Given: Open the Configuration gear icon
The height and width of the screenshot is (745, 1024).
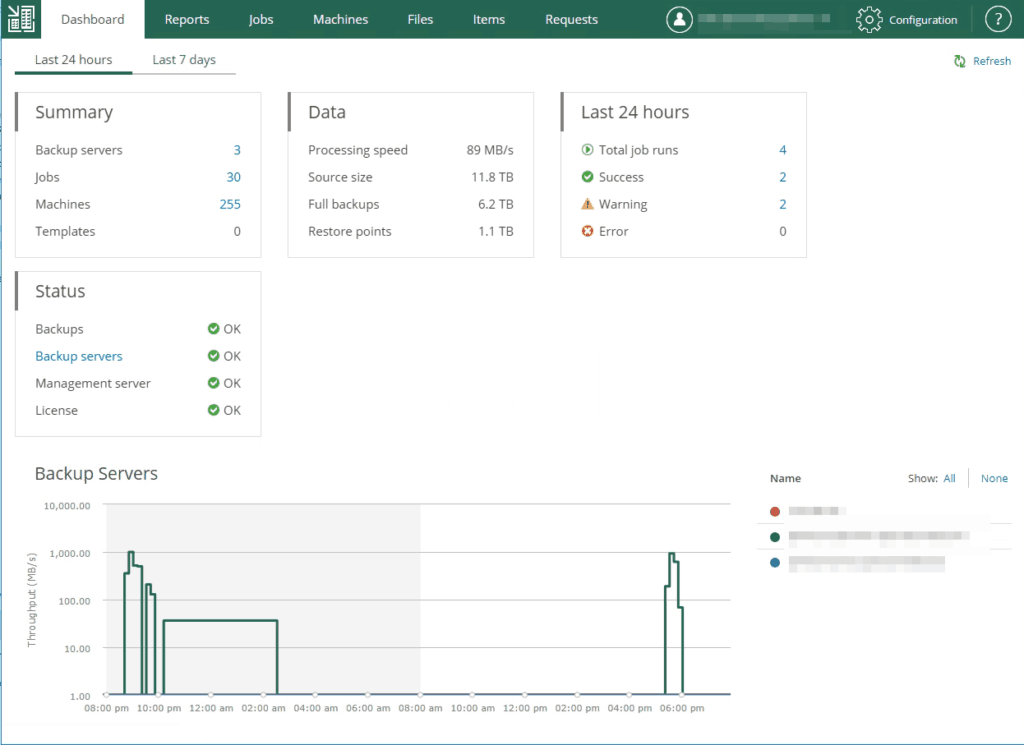Looking at the screenshot, I should (x=869, y=18).
